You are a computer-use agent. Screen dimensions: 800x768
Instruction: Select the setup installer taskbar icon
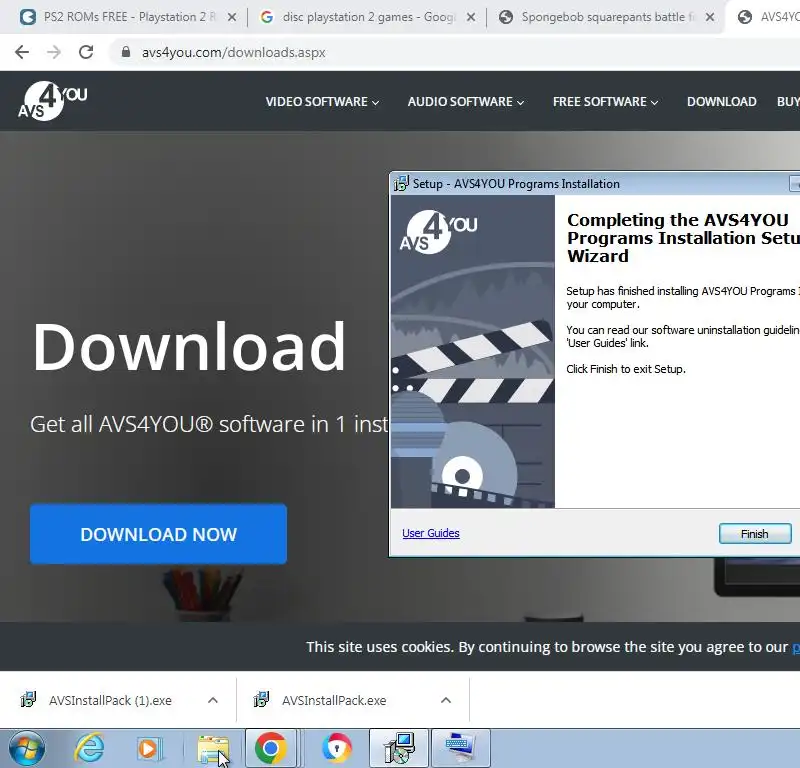point(399,749)
